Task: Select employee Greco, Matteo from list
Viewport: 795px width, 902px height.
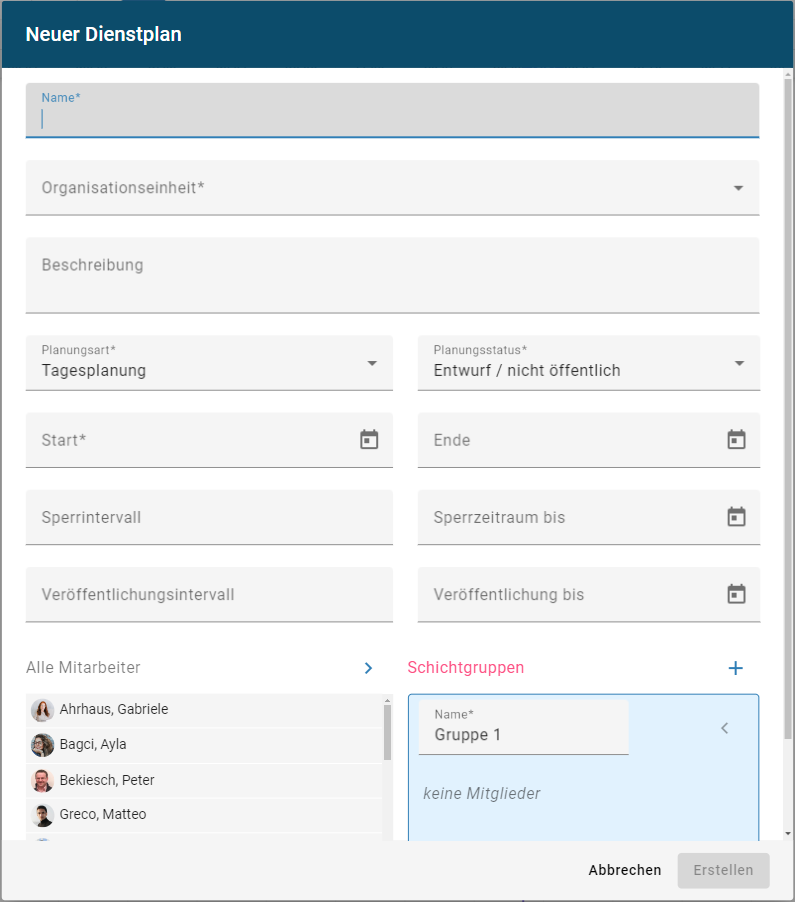Action: 102,815
